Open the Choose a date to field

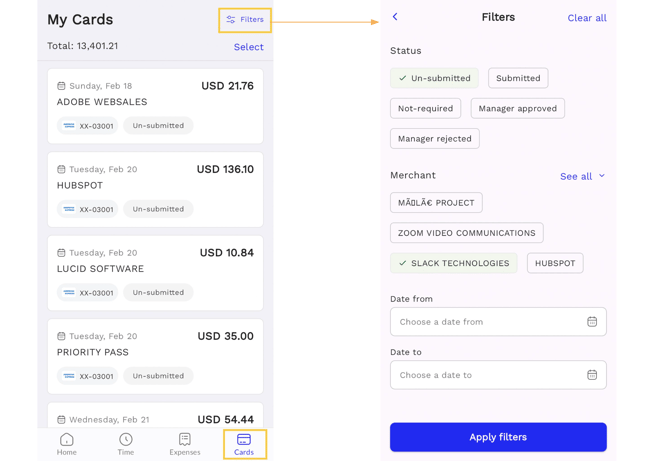coord(485,375)
